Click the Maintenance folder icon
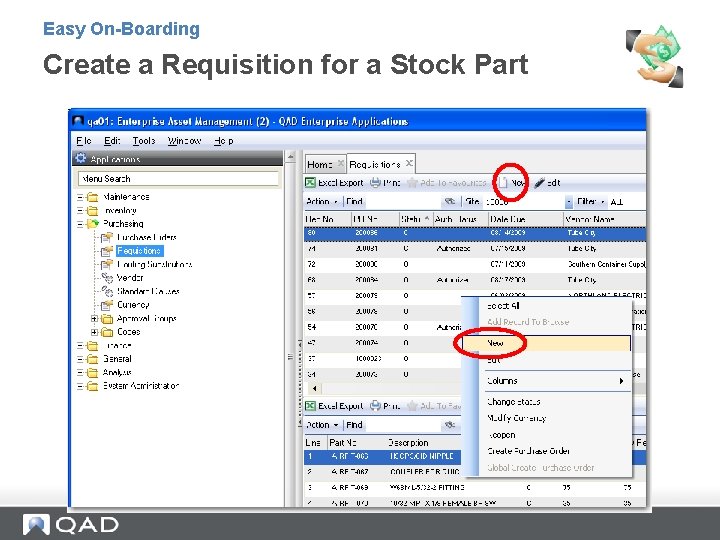The height and width of the screenshot is (540, 720). [x=93, y=197]
